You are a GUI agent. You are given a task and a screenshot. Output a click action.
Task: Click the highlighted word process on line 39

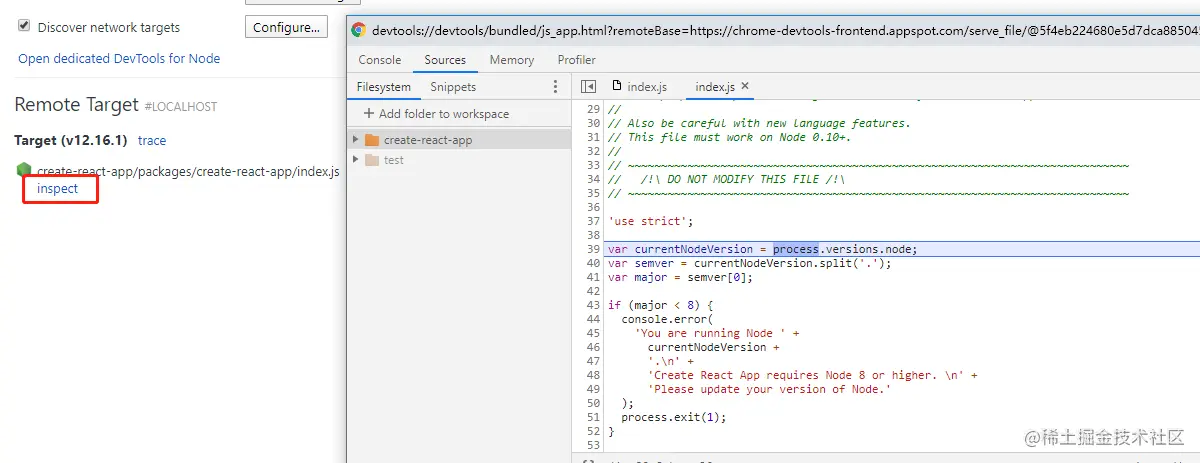(796, 249)
